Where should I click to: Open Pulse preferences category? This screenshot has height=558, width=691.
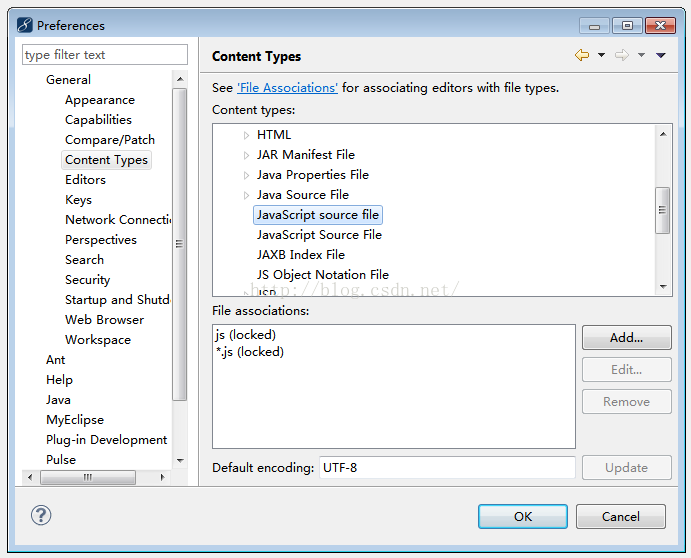(x=61, y=460)
